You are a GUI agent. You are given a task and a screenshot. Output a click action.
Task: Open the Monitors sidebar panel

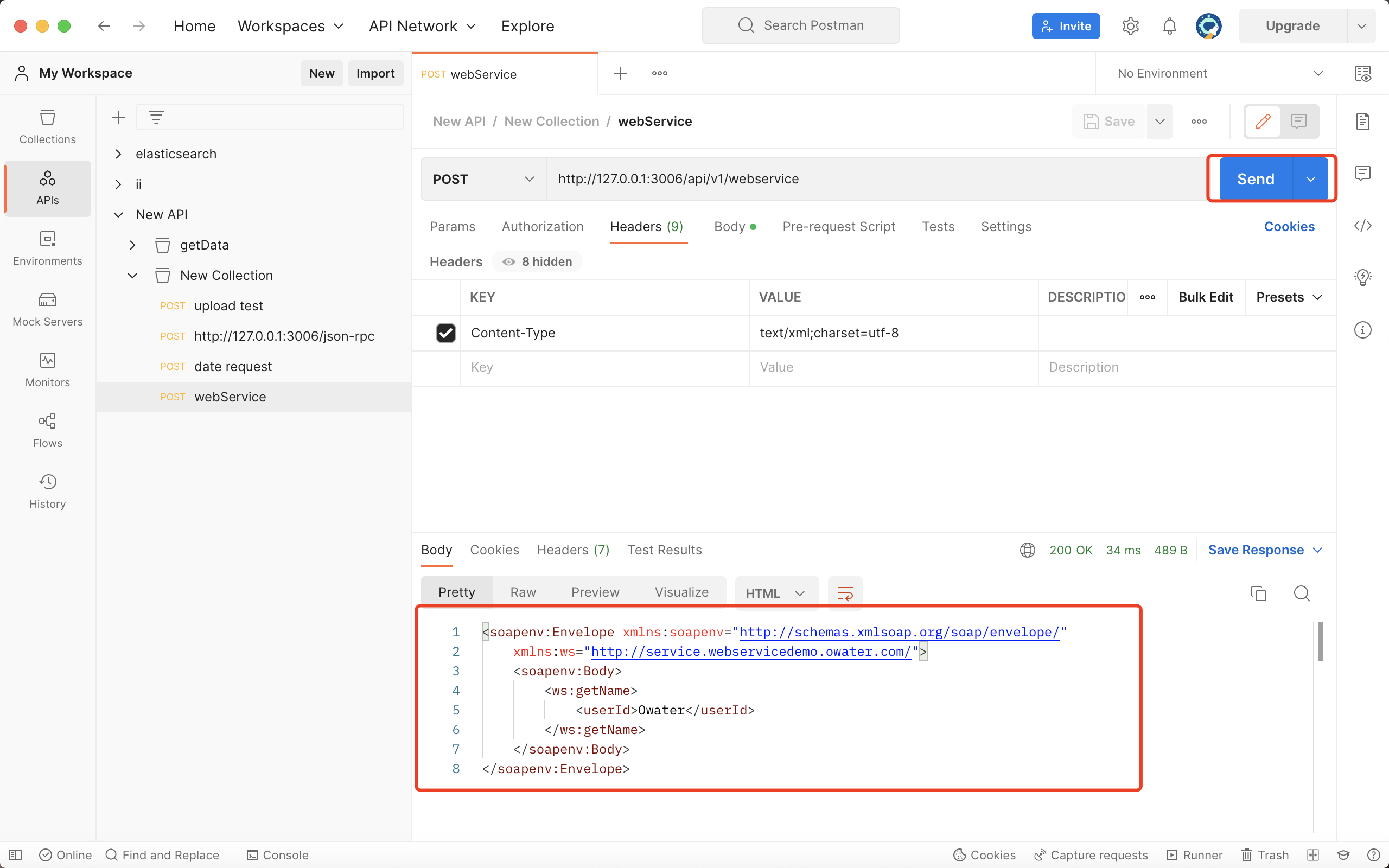[x=47, y=369]
